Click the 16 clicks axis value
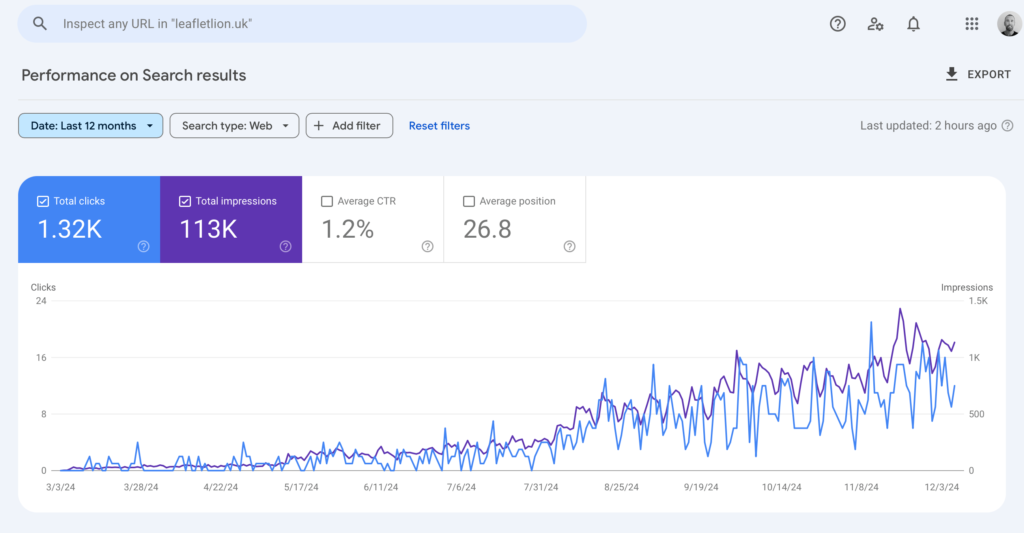Image resolution: width=1024 pixels, height=533 pixels. tap(41, 357)
